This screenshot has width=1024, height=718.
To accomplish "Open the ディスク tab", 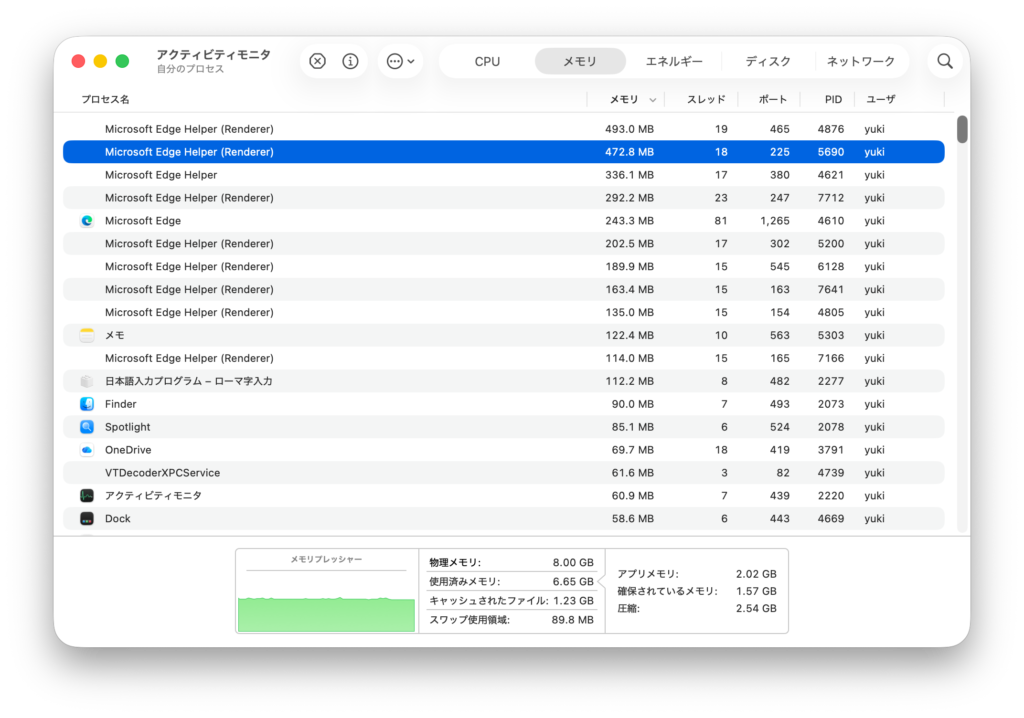I will [x=768, y=61].
